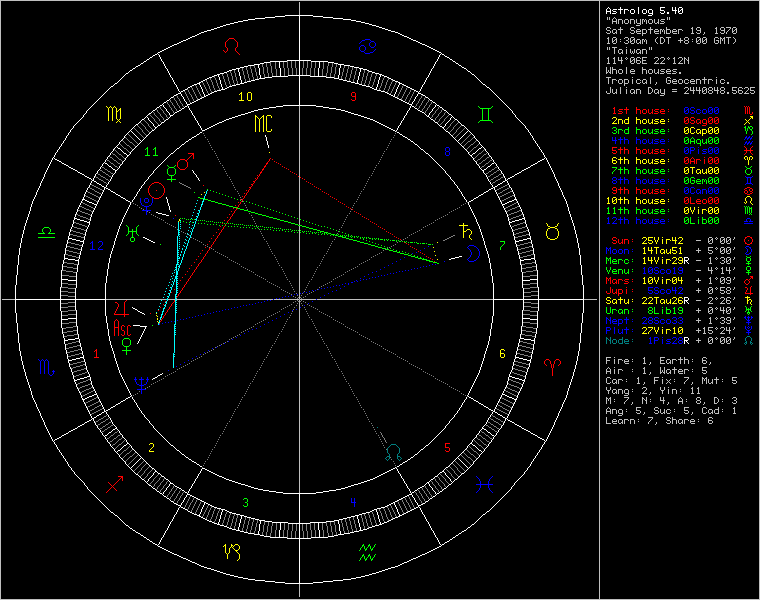Click the Gemini sign on the outer ring

(485, 114)
